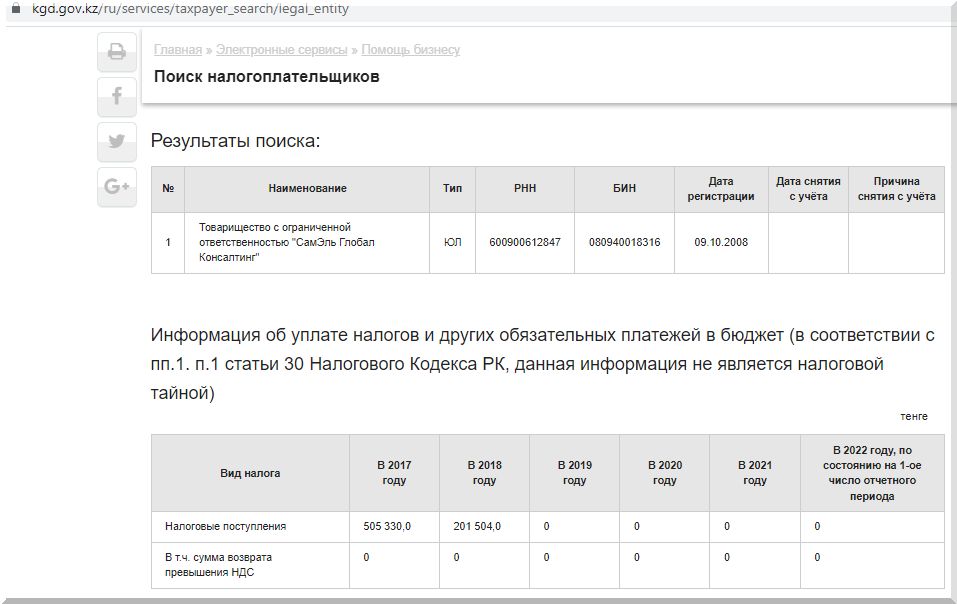Click the ЮЛ type cell

452,242
